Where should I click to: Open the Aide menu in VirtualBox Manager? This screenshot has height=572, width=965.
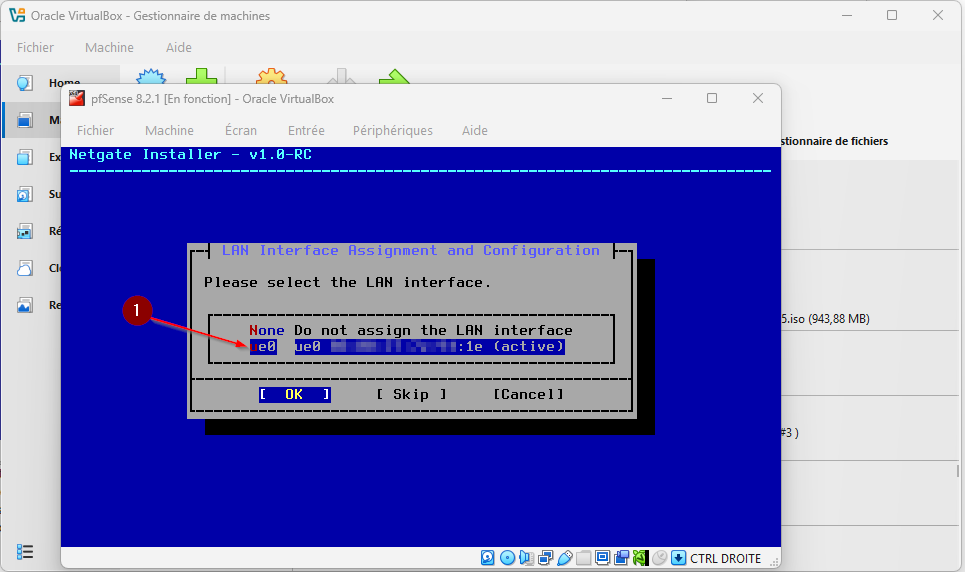[178, 47]
